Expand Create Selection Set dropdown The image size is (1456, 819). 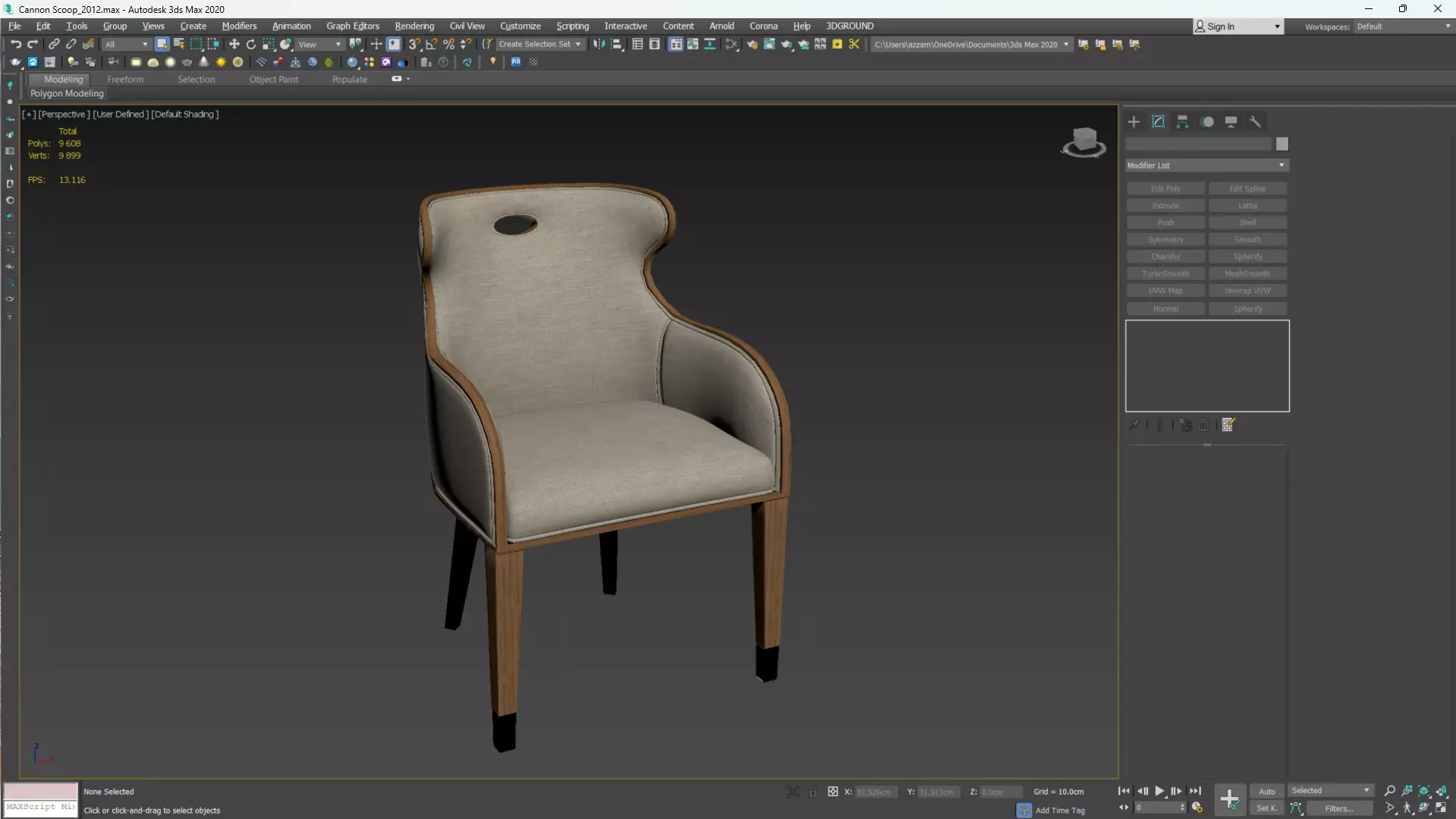(539, 44)
